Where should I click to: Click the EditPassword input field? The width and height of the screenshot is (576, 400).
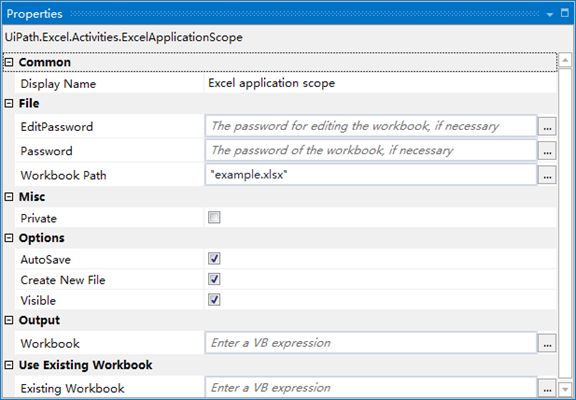371,126
